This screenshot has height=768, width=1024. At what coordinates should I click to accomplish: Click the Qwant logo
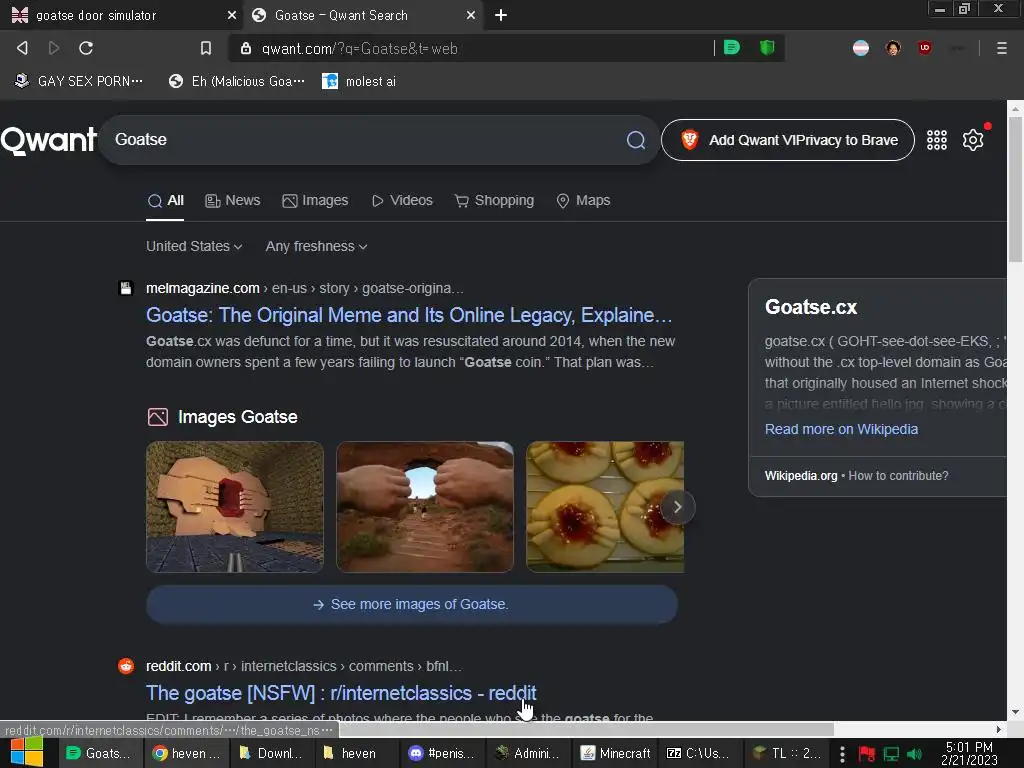click(49, 140)
